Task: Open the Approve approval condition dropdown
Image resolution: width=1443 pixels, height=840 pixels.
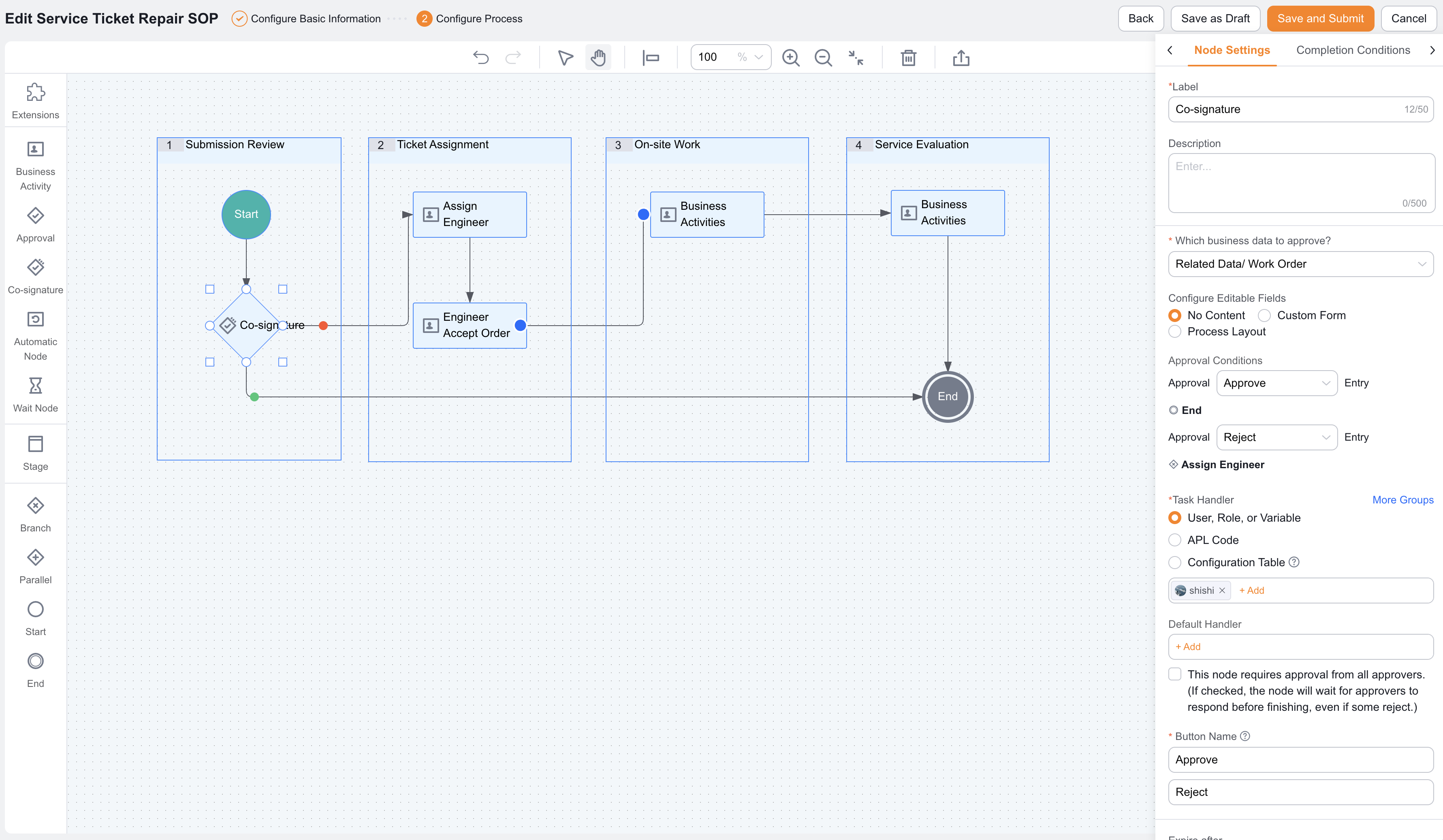Action: tap(1277, 383)
